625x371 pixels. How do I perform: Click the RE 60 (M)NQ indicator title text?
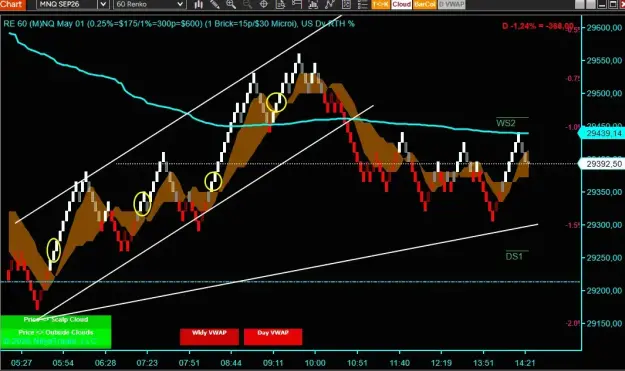coord(179,24)
